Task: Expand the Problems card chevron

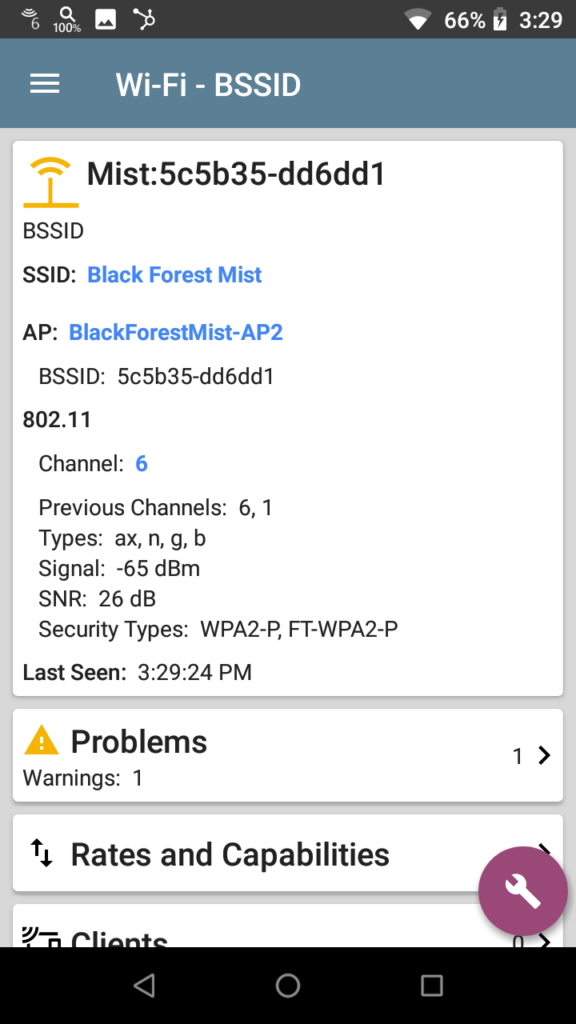Action: click(544, 756)
